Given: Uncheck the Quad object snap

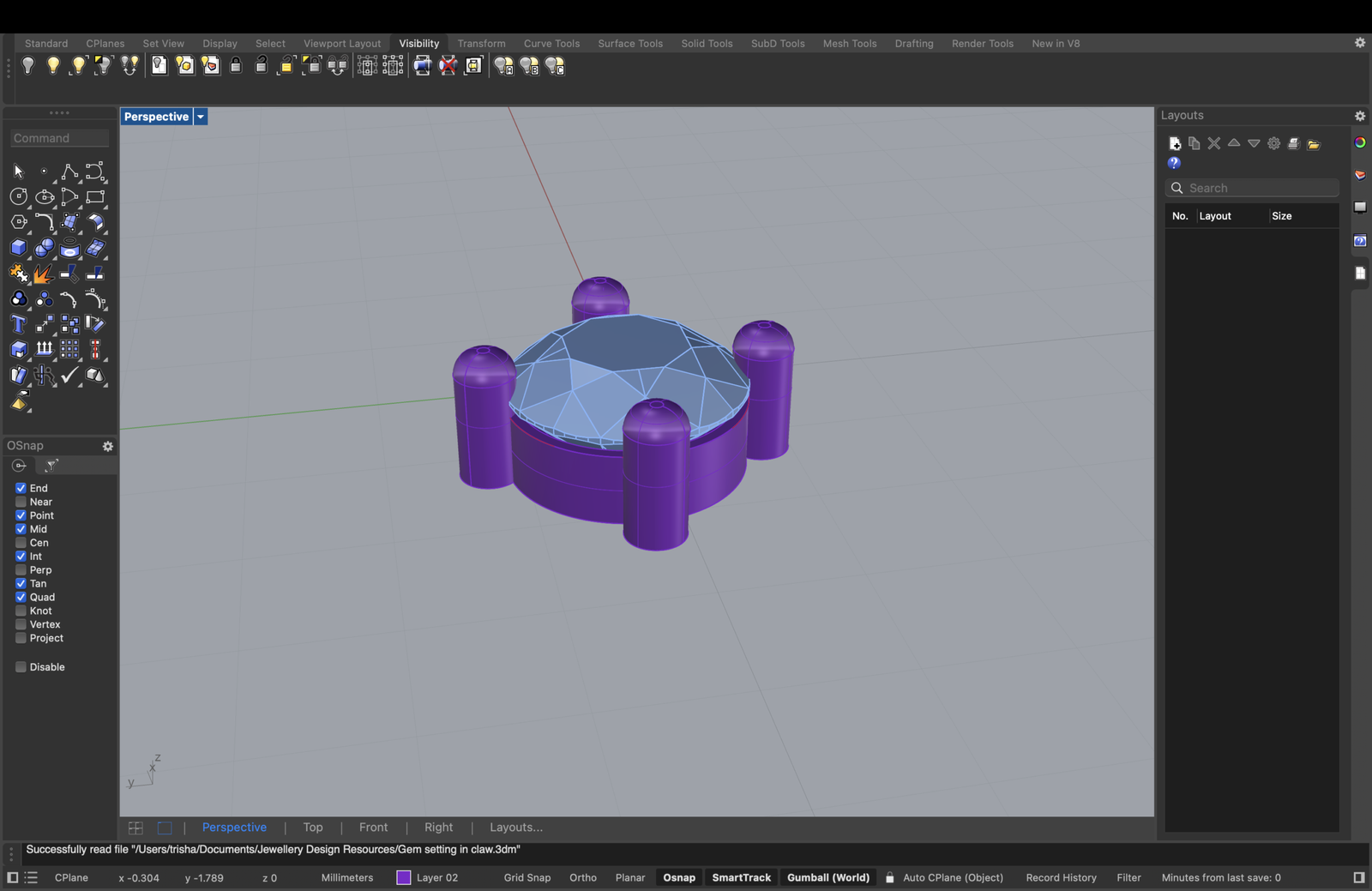Looking at the screenshot, I should pos(21,597).
